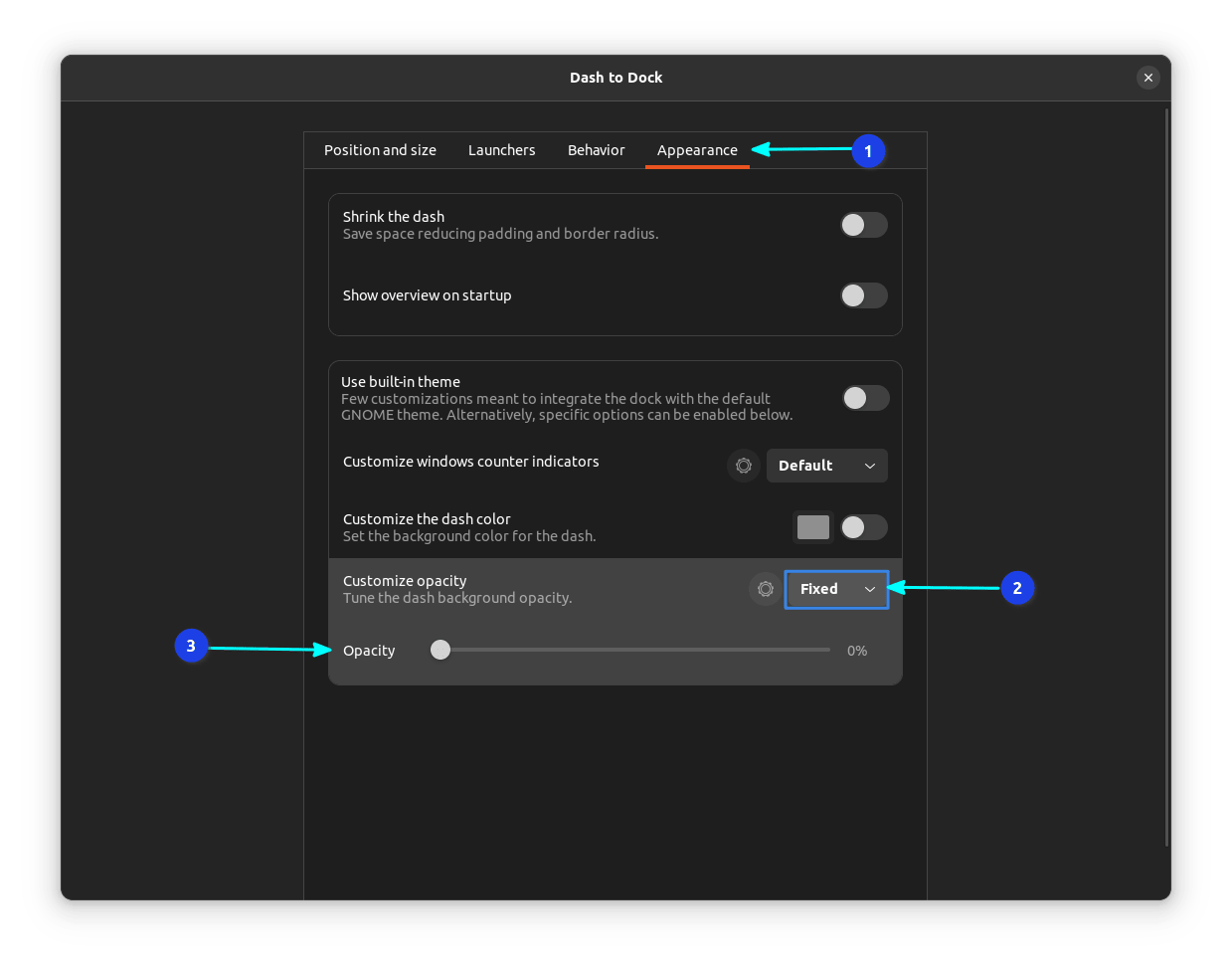Viewport: 1232px width, 967px height.
Task: Enable the Shrink the dash switch
Action: coord(863,225)
